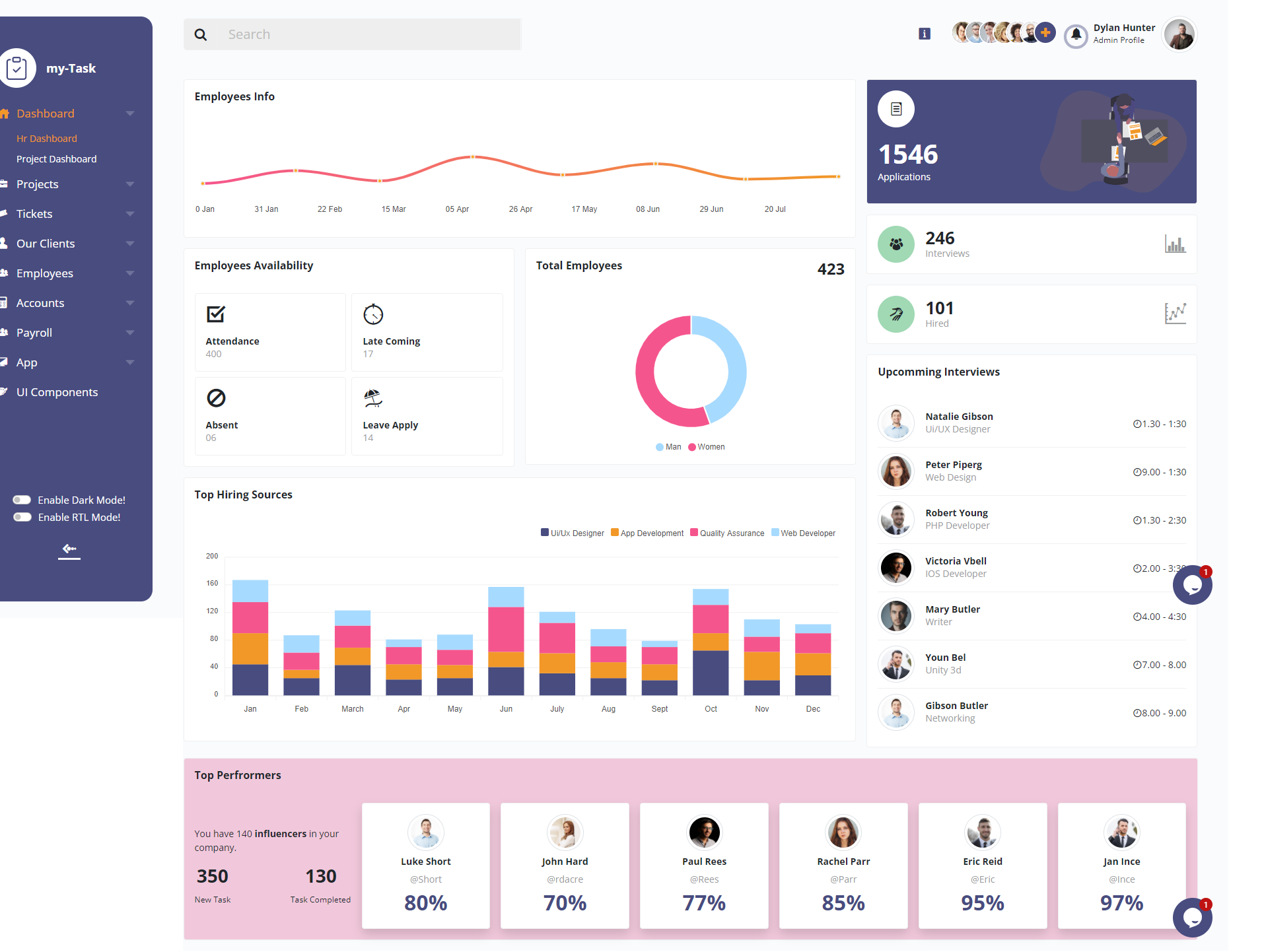Click the 05 Apr point on Employees Info
Screen dimensions: 1264x952
click(x=472, y=157)
